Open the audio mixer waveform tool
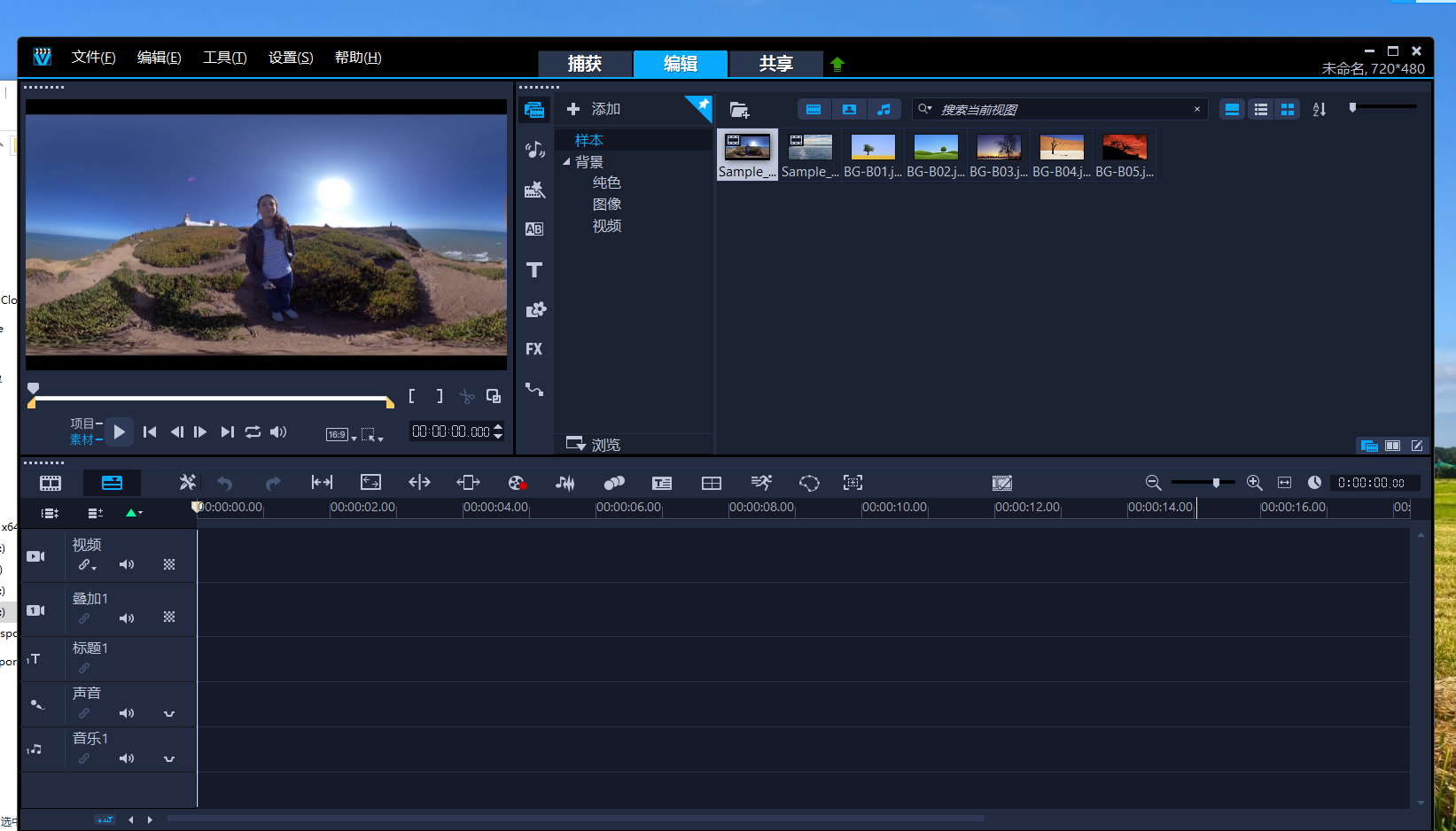Viewport: 1456px width, 831px height. pyautogui.click(x=564, y=483)
